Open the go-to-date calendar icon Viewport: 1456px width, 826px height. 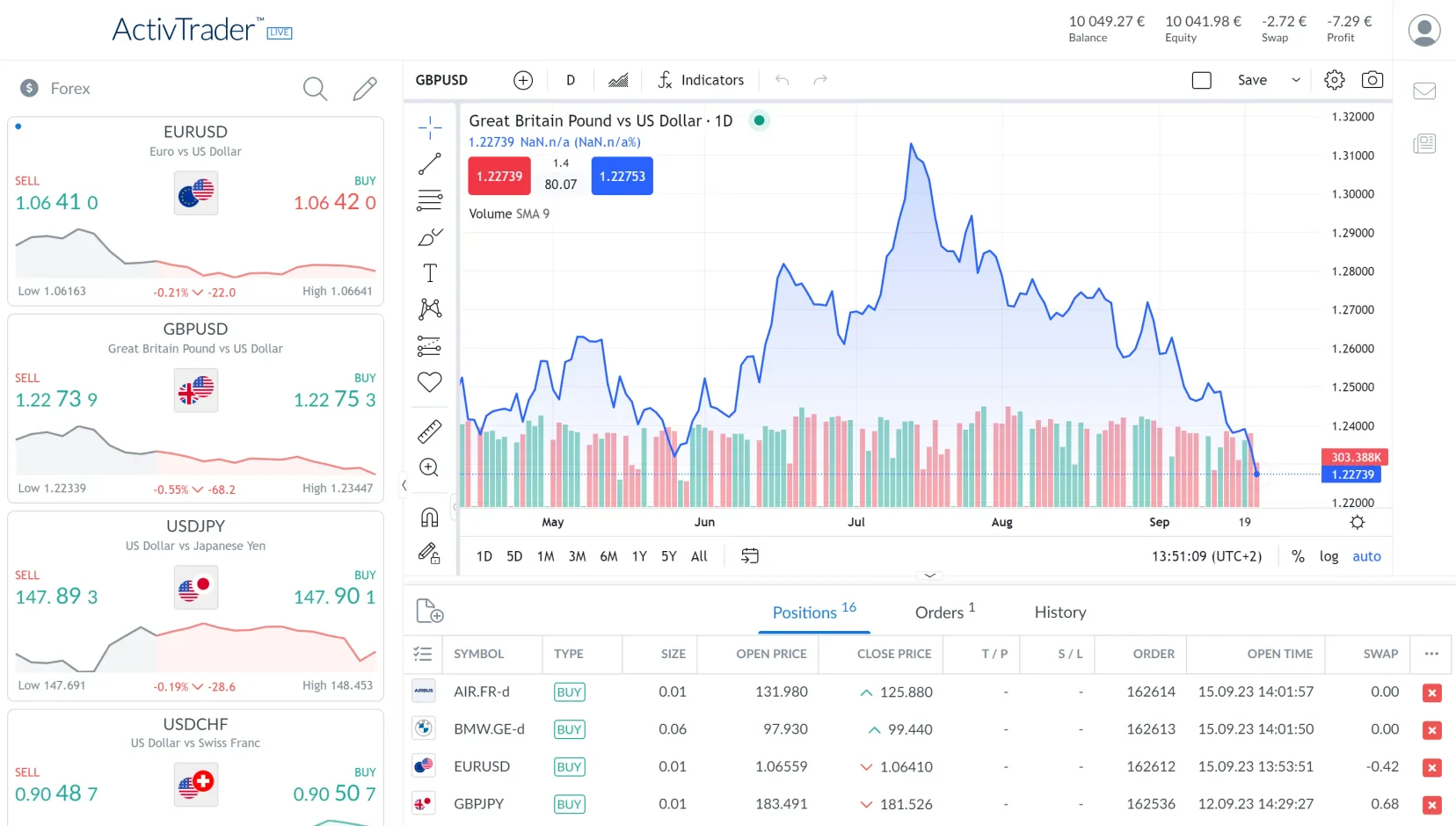pos(750,556)
